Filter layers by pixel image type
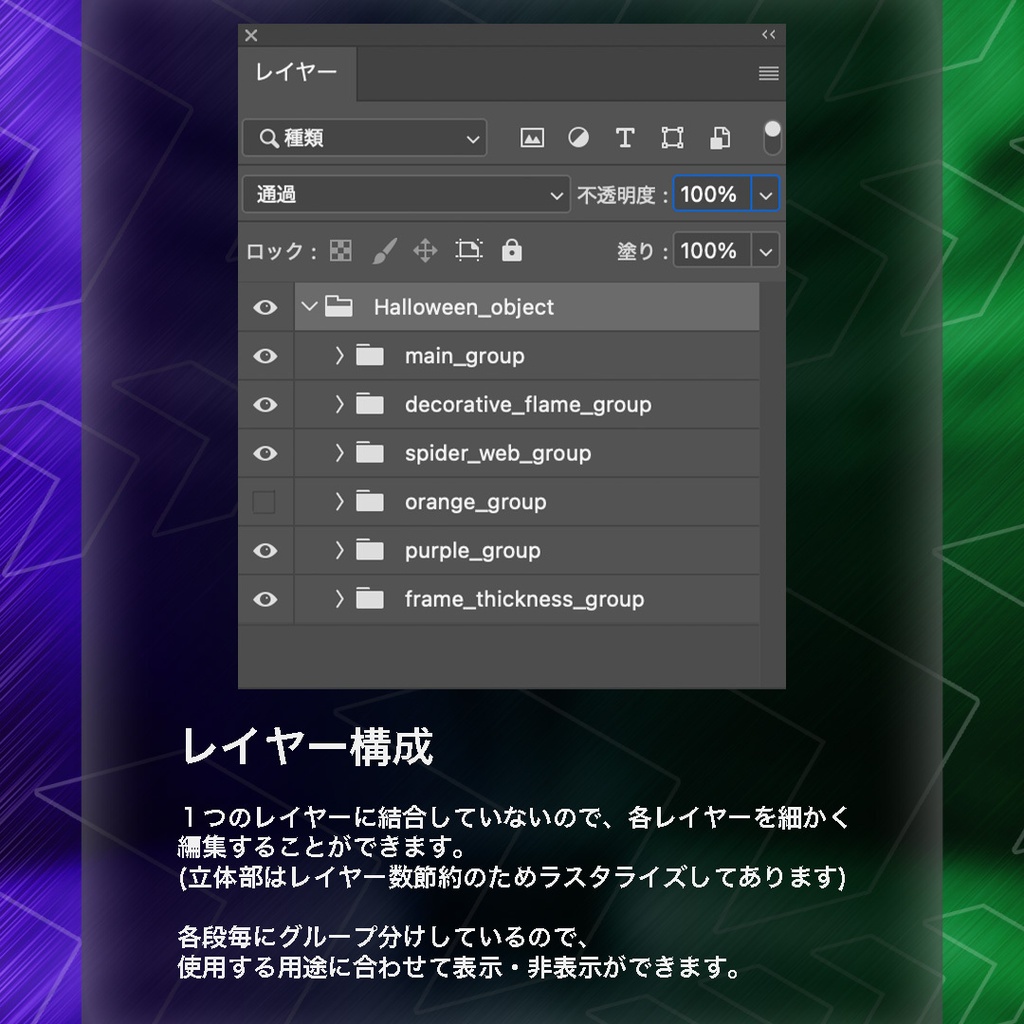Viewport: 1024px width, 1024px height. [x=532, y=138]
